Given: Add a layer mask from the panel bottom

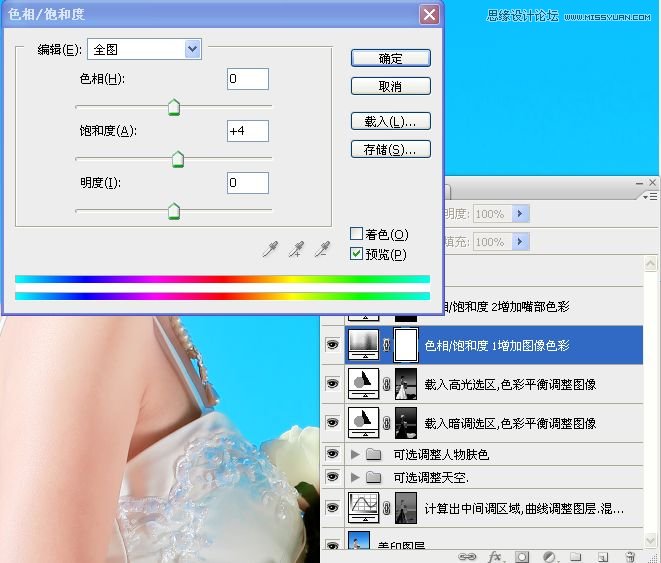Looking at the screenshot, I should click(522, 557).
